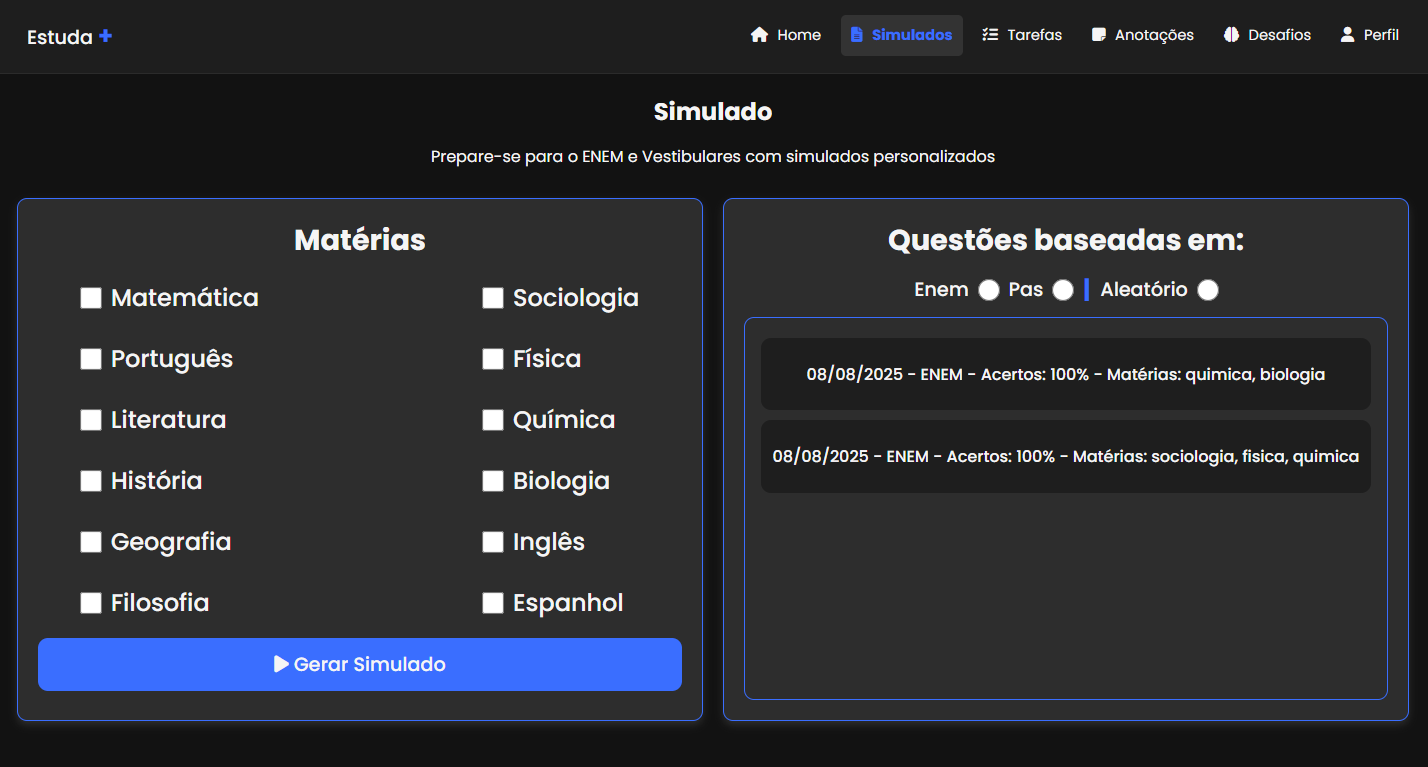
Task: Click the Português label text
Action: tap(172, 359)
